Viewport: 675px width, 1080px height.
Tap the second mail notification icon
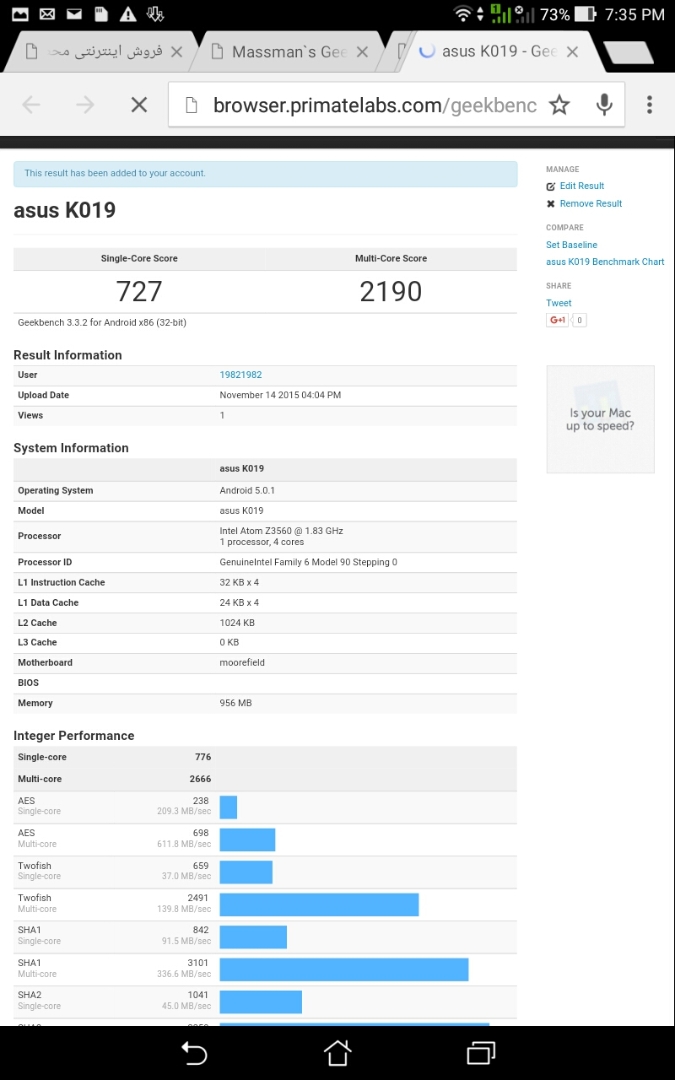point(74,14)
